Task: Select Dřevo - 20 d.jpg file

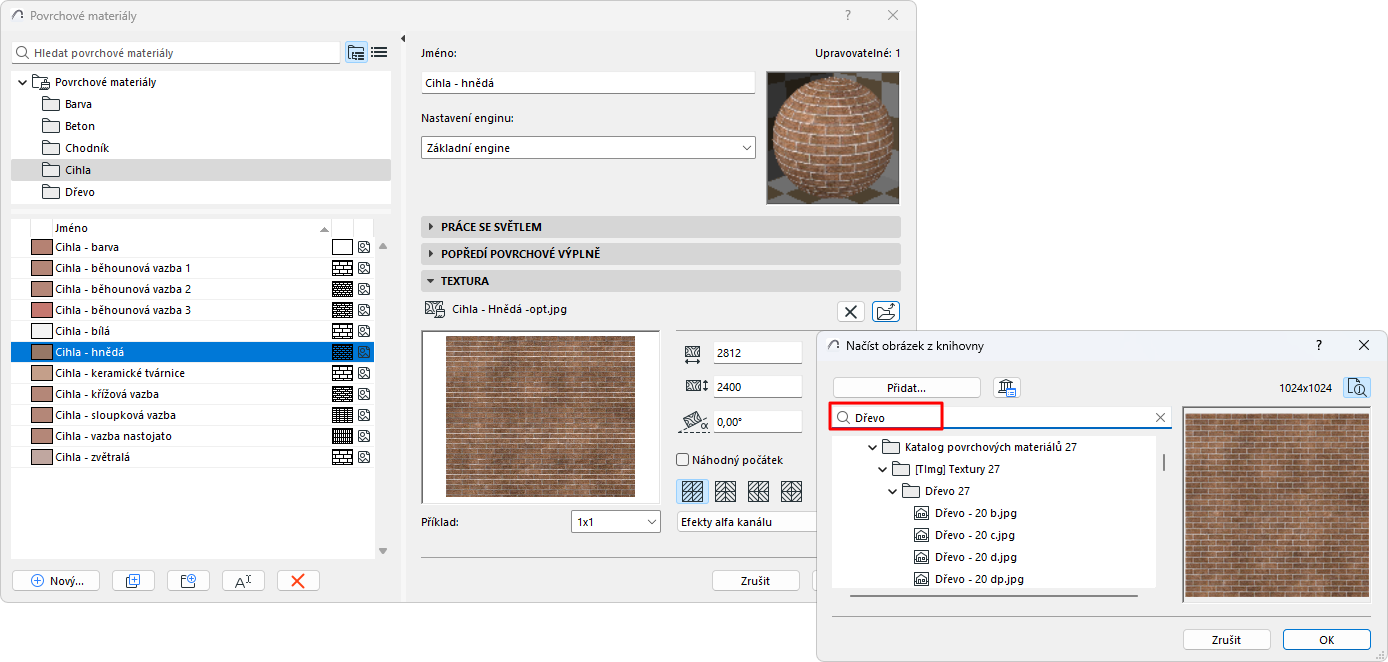Action: coord(966,557)
